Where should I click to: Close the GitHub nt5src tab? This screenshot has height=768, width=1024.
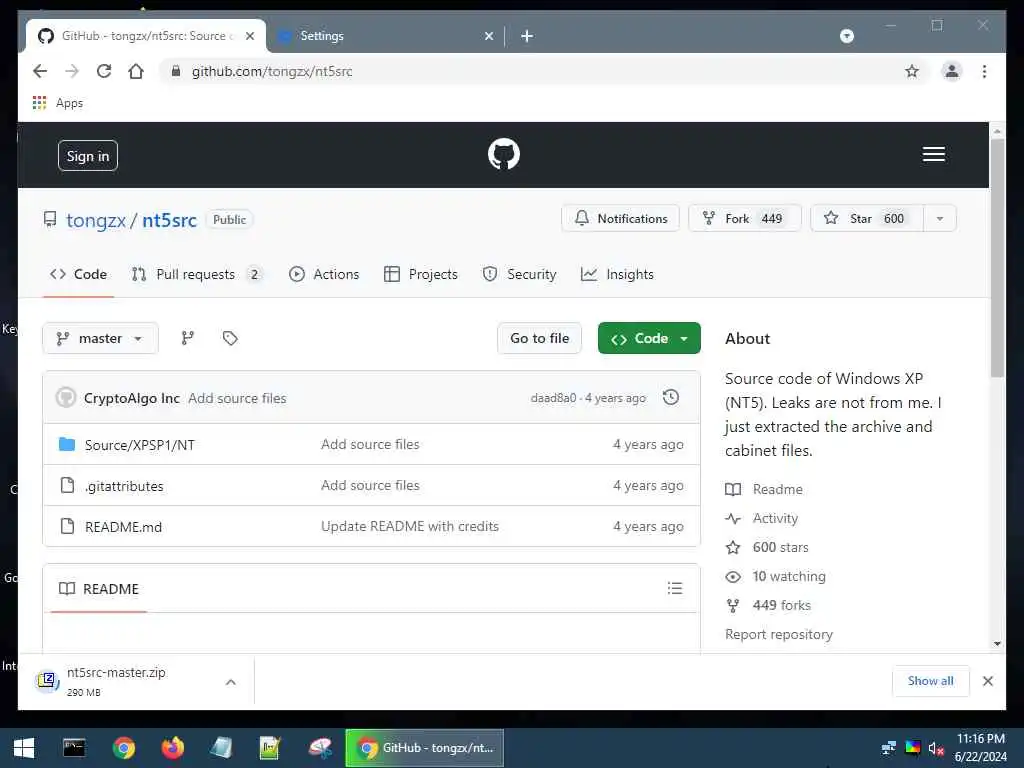coord(249,36)
